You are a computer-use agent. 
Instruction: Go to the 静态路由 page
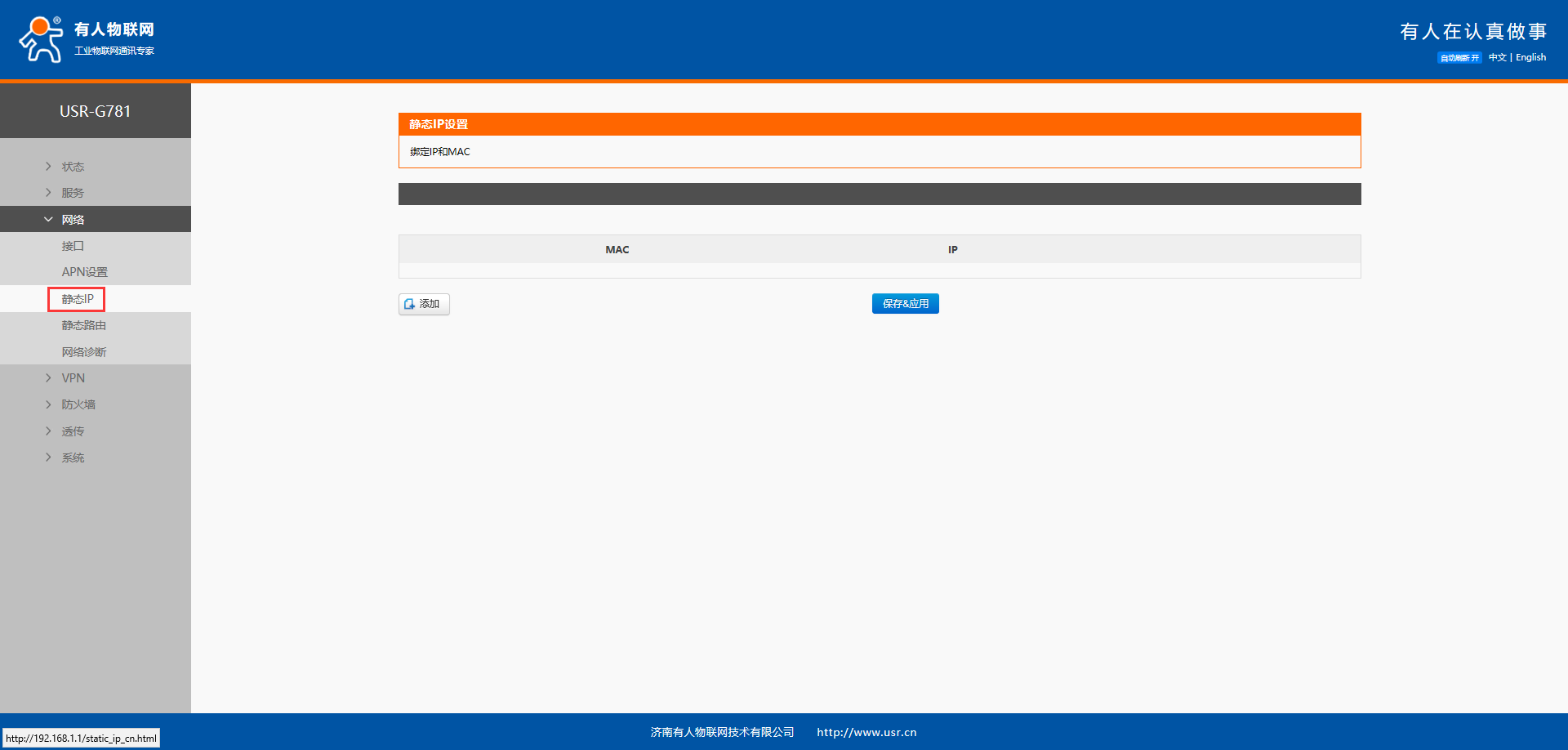click(83, 325)
